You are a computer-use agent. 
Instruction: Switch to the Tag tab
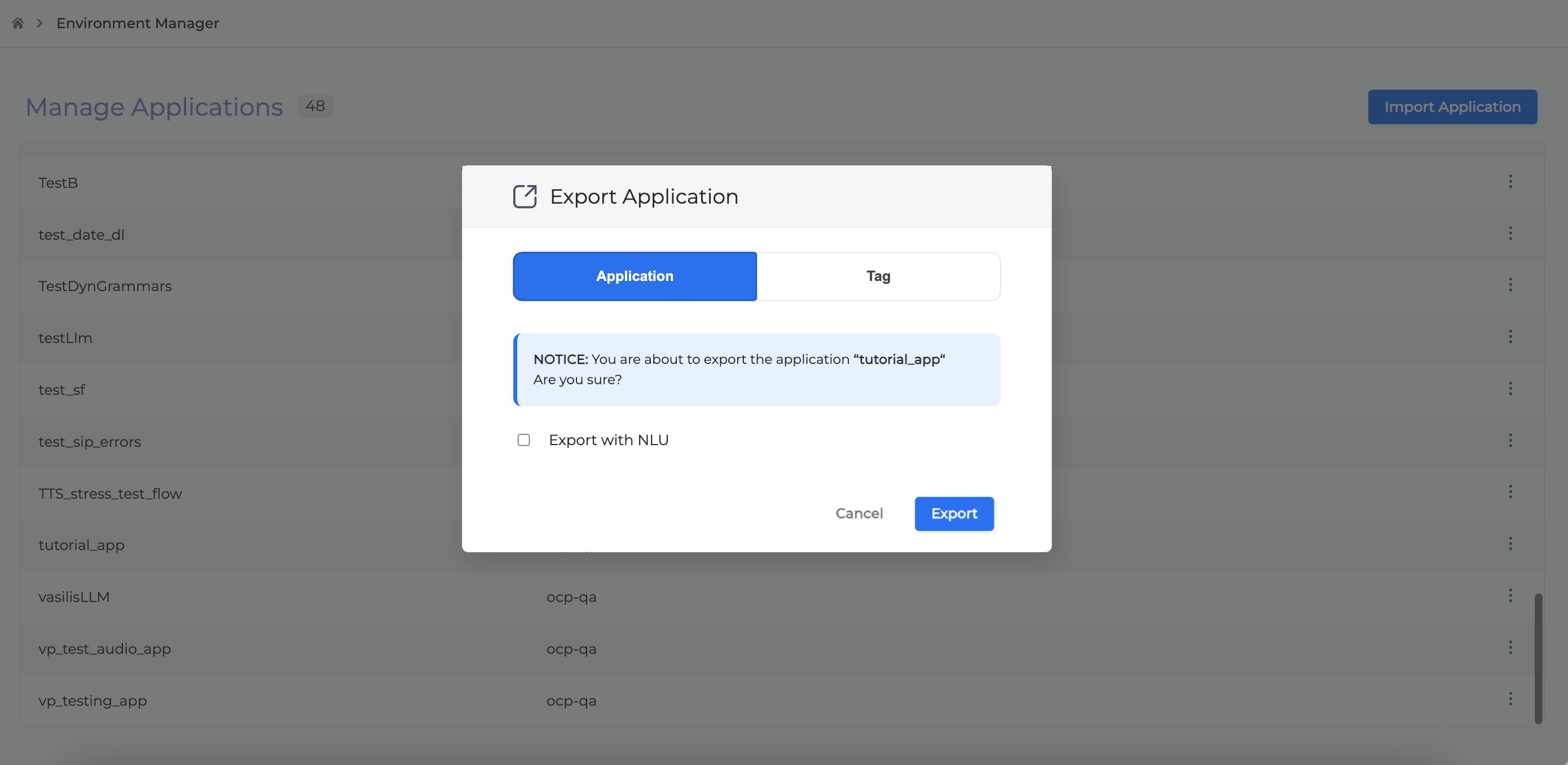(x=878, y=276)
